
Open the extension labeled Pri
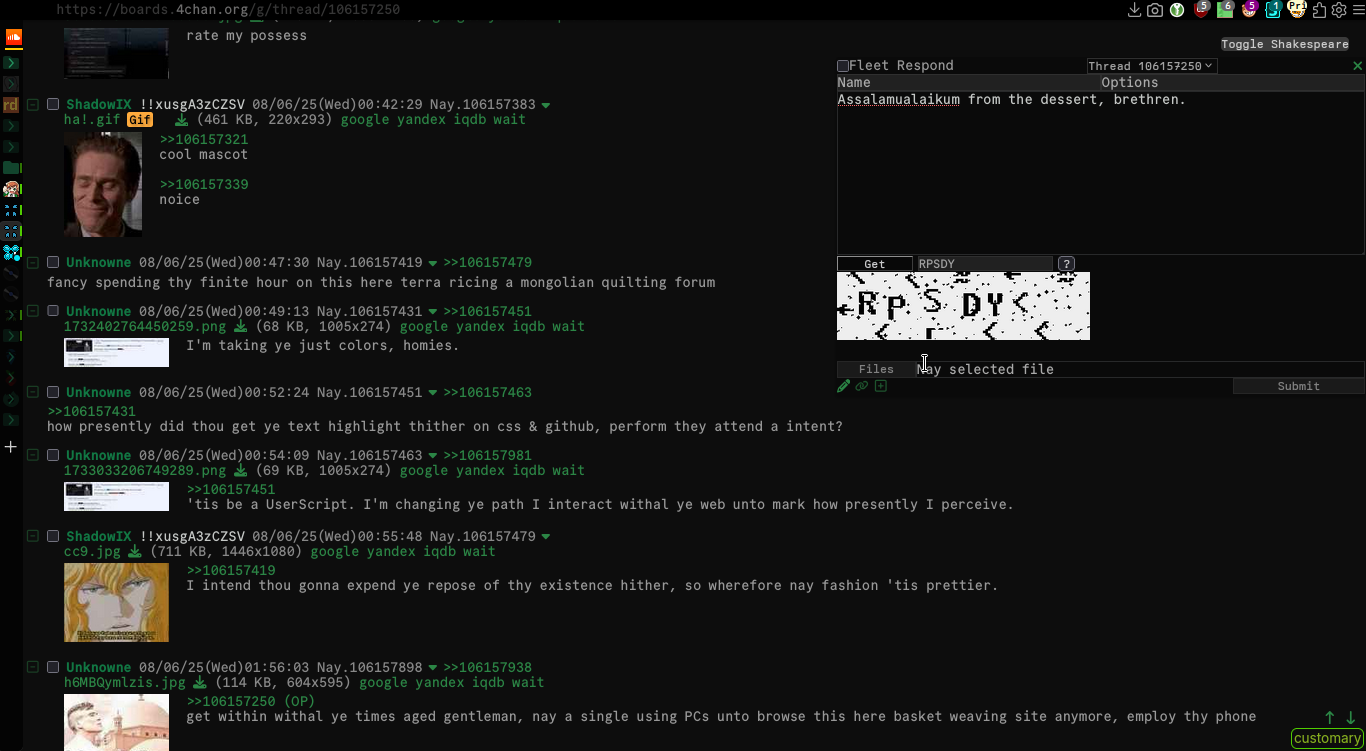[1297, 10]
